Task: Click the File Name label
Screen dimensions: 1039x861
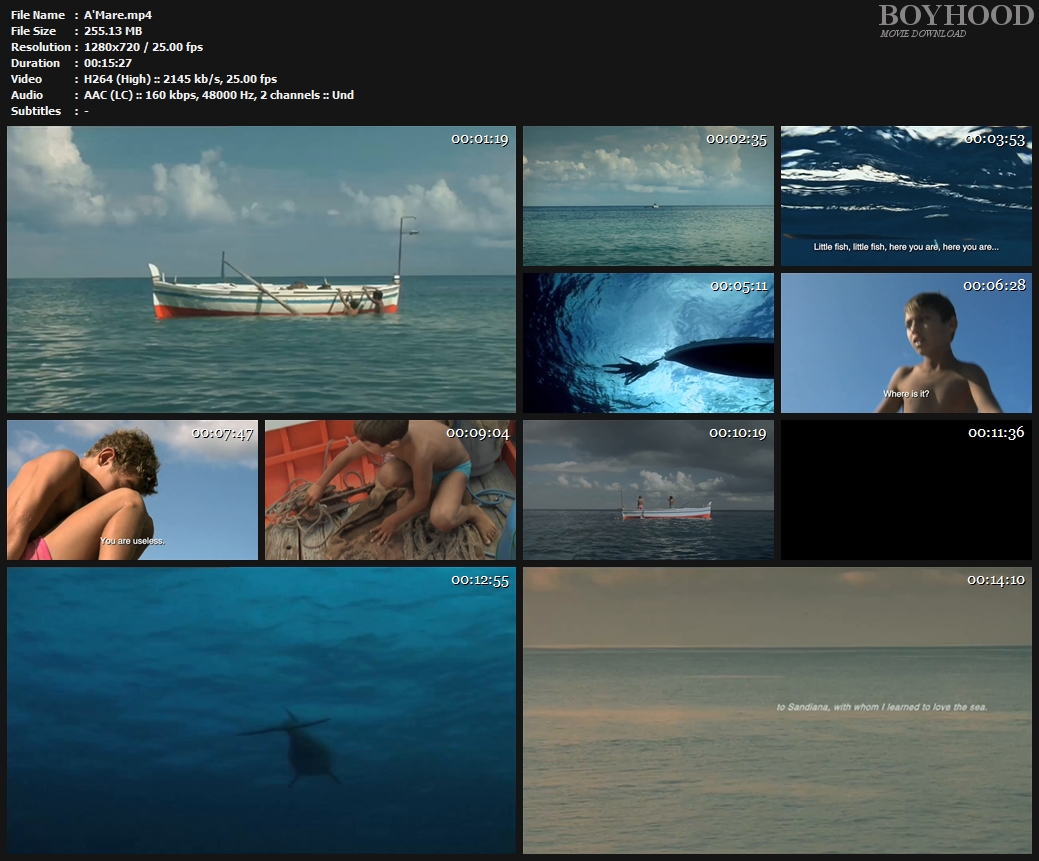Action: pyautogui.click(x=38, y=15)
